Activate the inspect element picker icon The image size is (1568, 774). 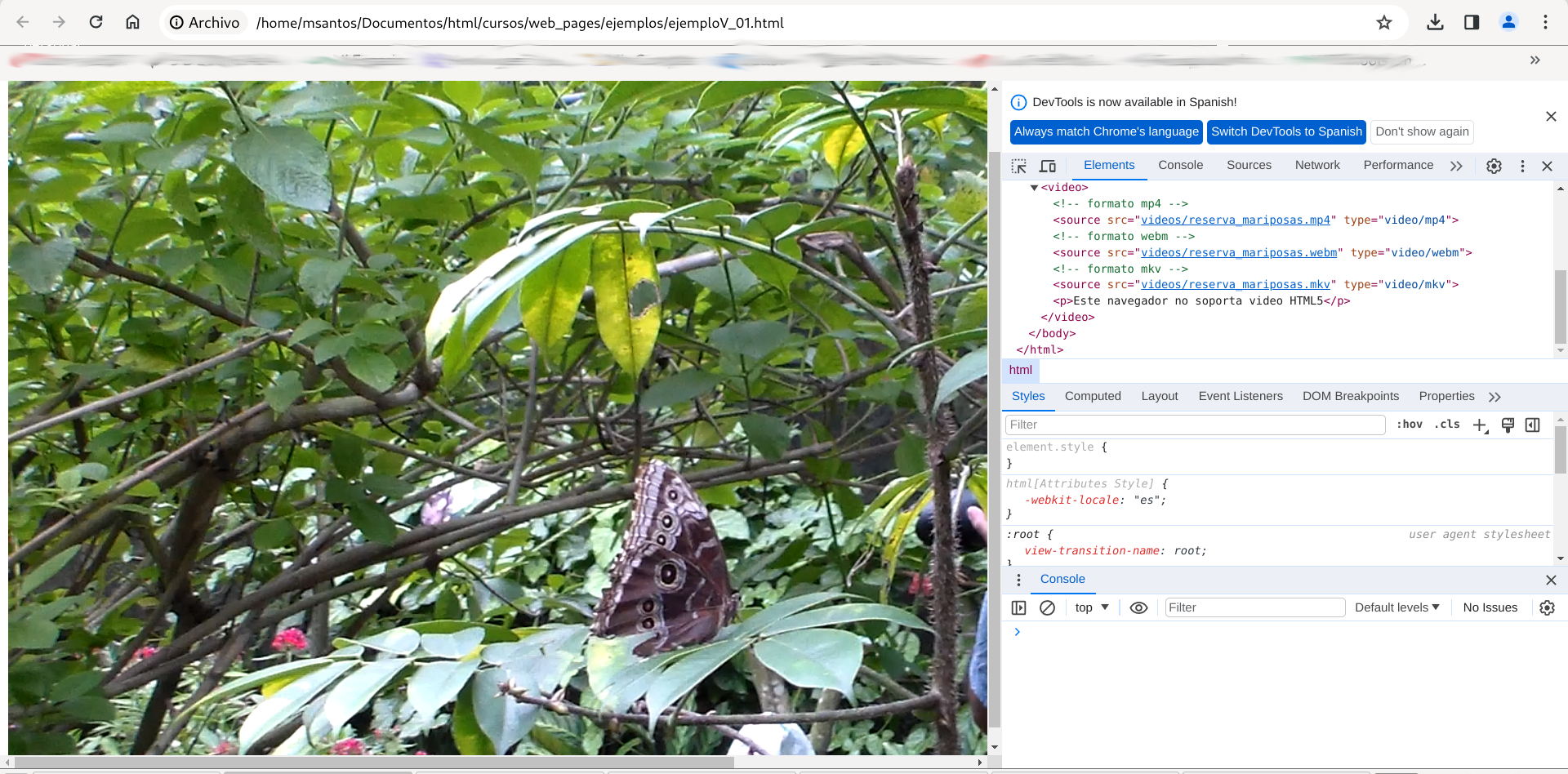tap(1018, 166)
